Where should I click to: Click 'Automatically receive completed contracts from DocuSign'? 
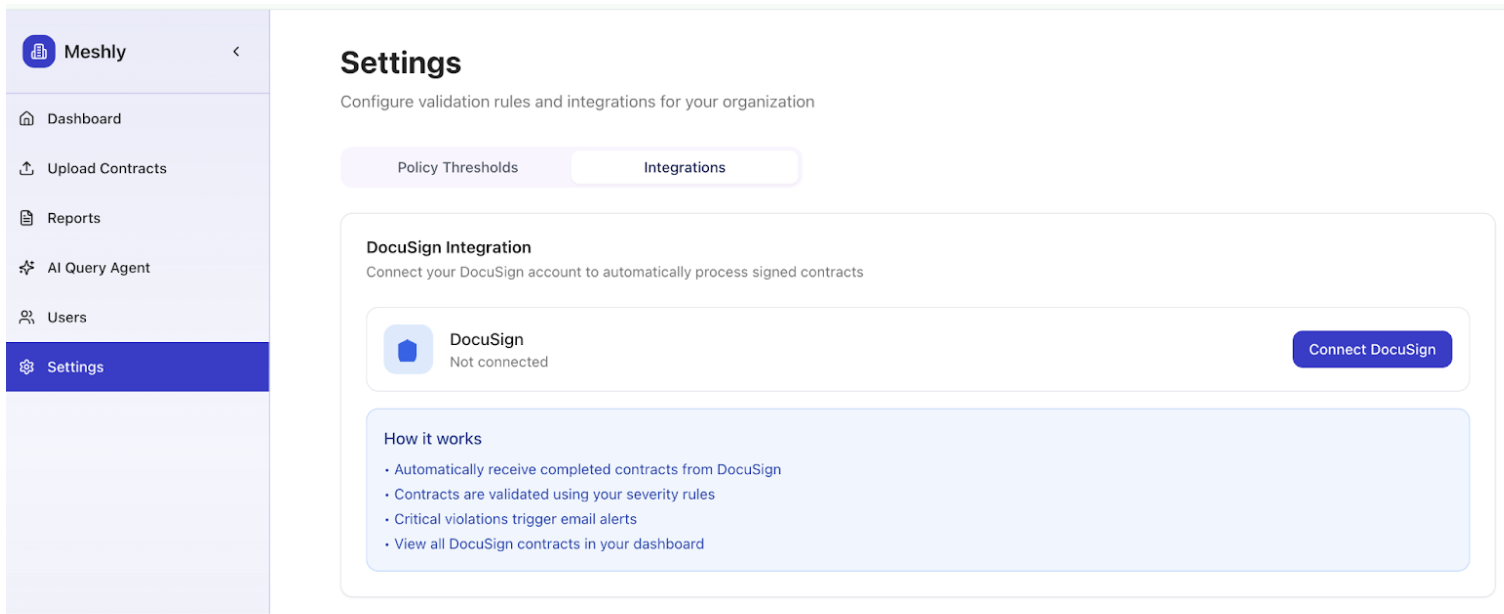pos(587,469)
